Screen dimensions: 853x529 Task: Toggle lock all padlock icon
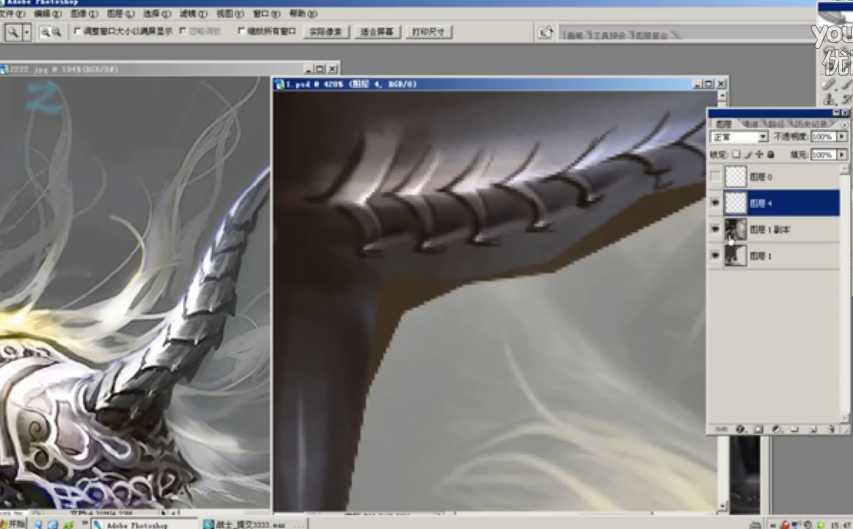pos(771,155)
